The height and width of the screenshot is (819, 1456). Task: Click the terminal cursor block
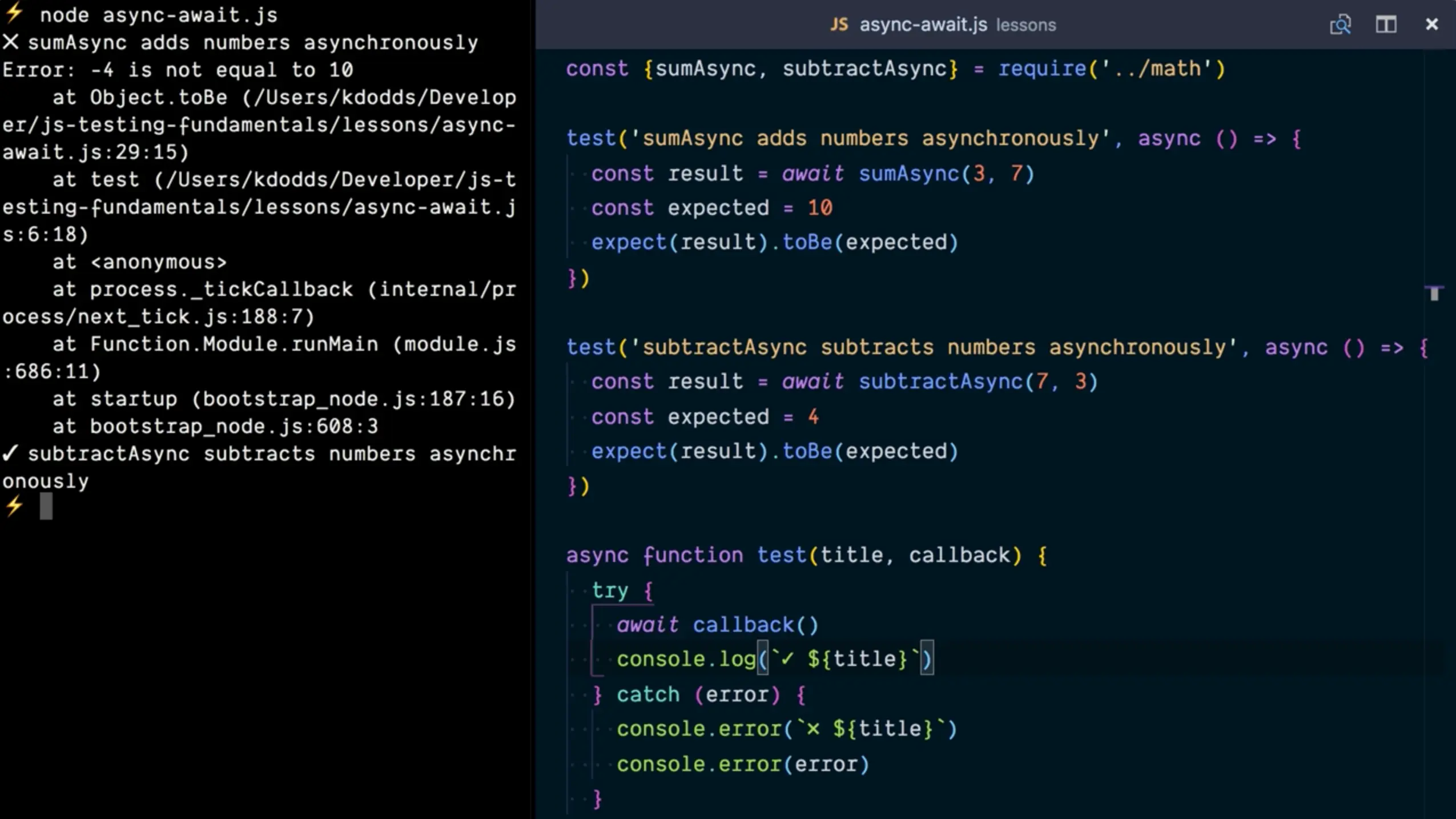46,506
